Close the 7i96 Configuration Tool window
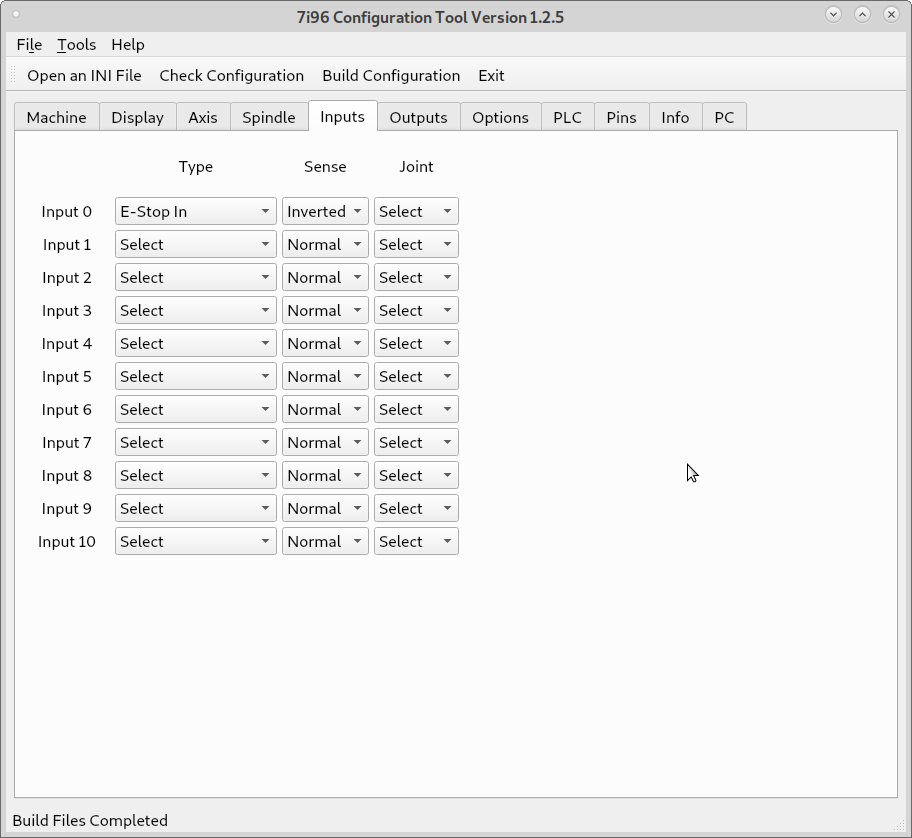This screenshot has height=838, width=912. click(892, 15)
